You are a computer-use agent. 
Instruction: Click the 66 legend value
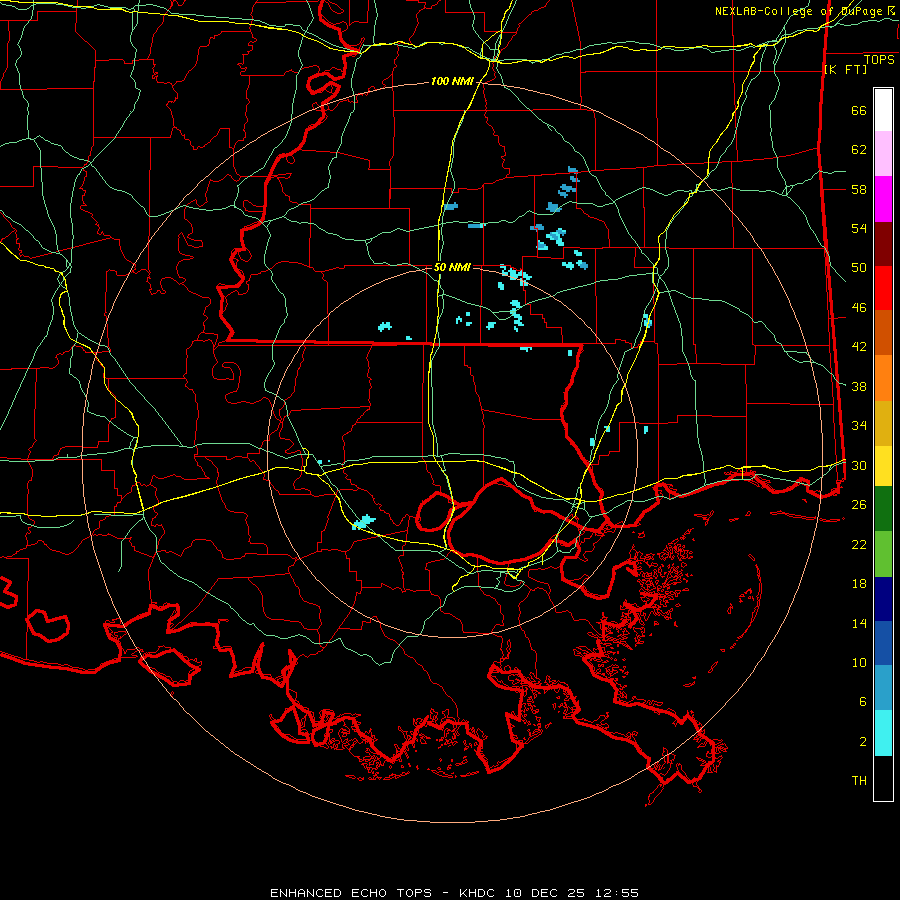click(x=859, y=110)
